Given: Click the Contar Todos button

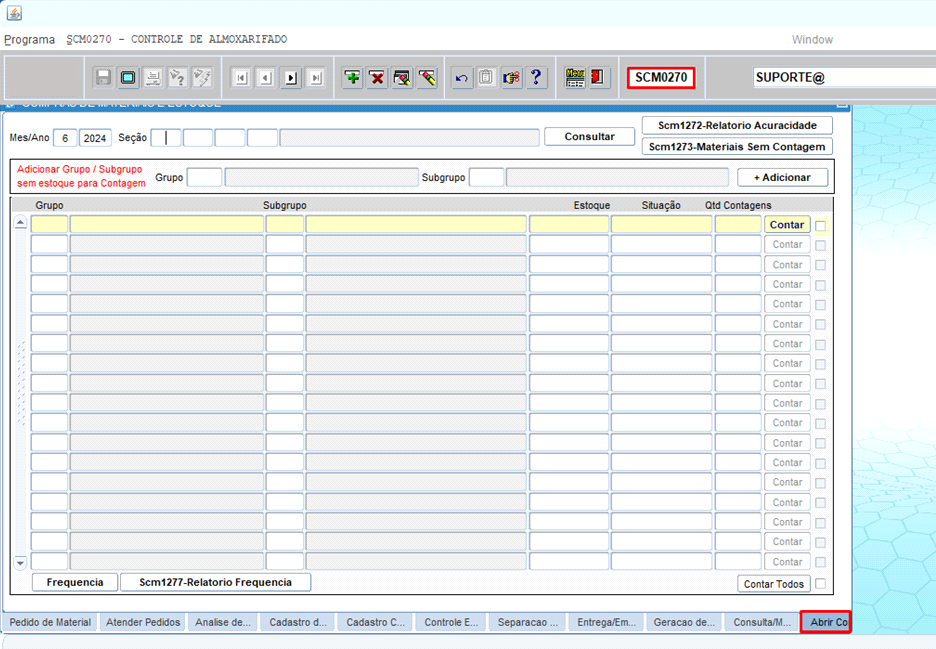Looking at the screenshot, I should tap(774, 584).
